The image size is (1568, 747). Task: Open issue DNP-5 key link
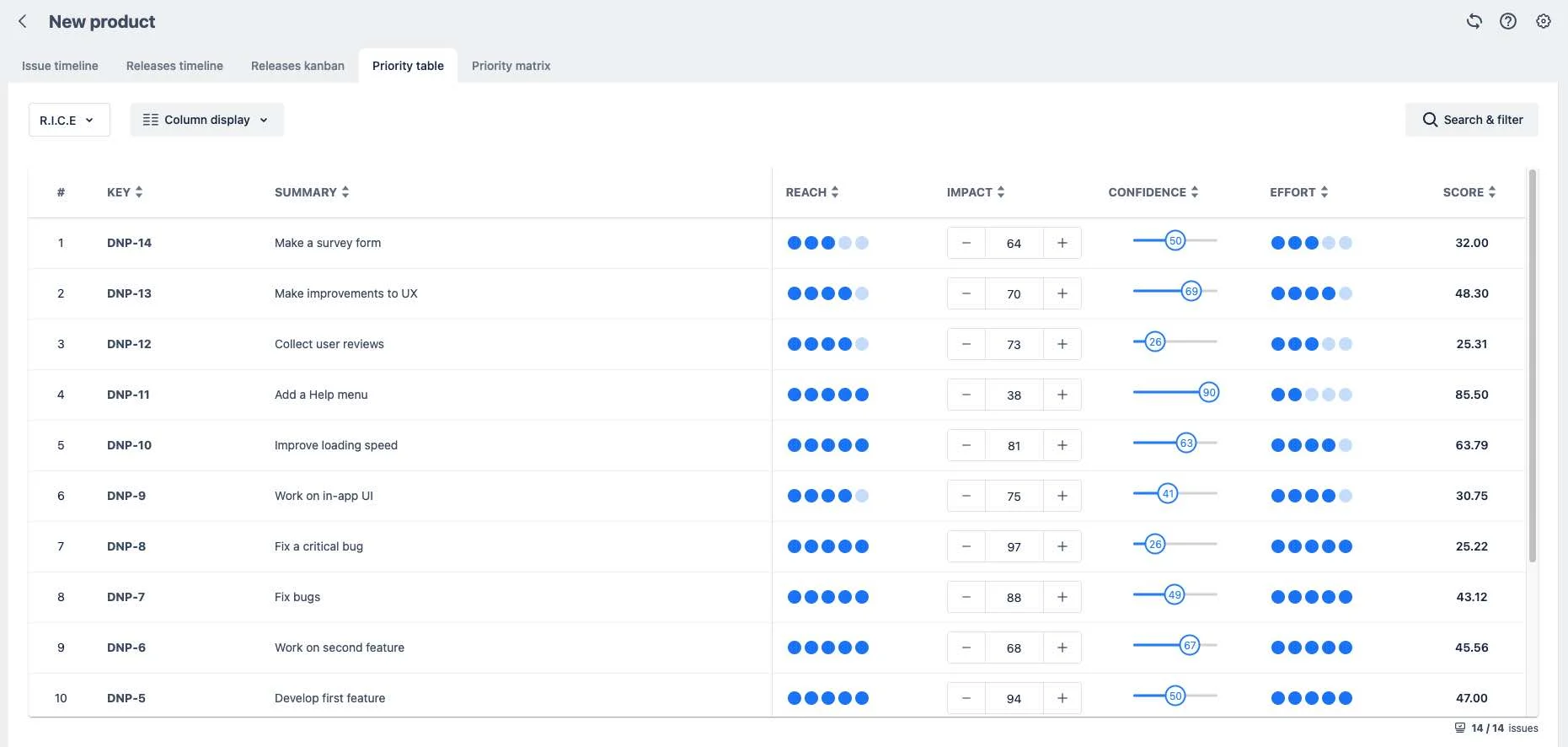[126, 698]
